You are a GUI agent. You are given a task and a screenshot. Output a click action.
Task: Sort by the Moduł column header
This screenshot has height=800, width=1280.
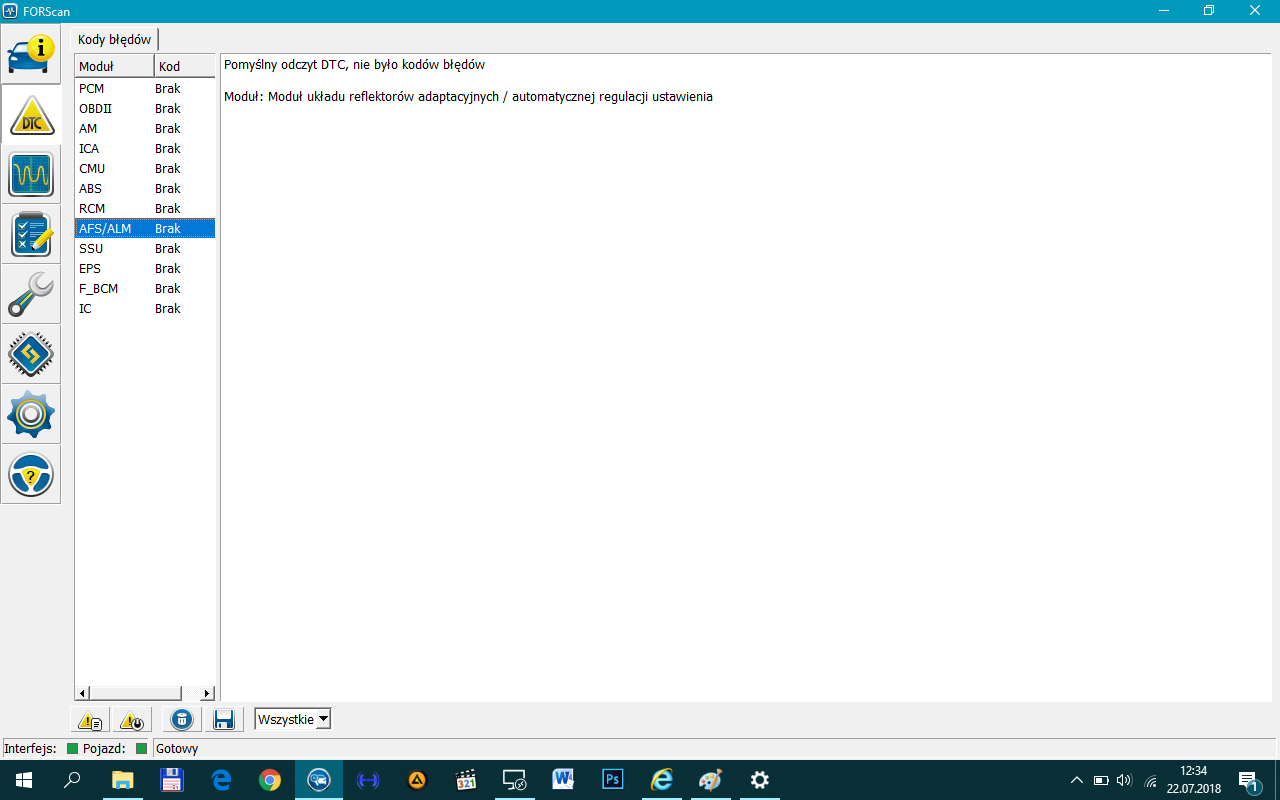[x=114, y=67]
